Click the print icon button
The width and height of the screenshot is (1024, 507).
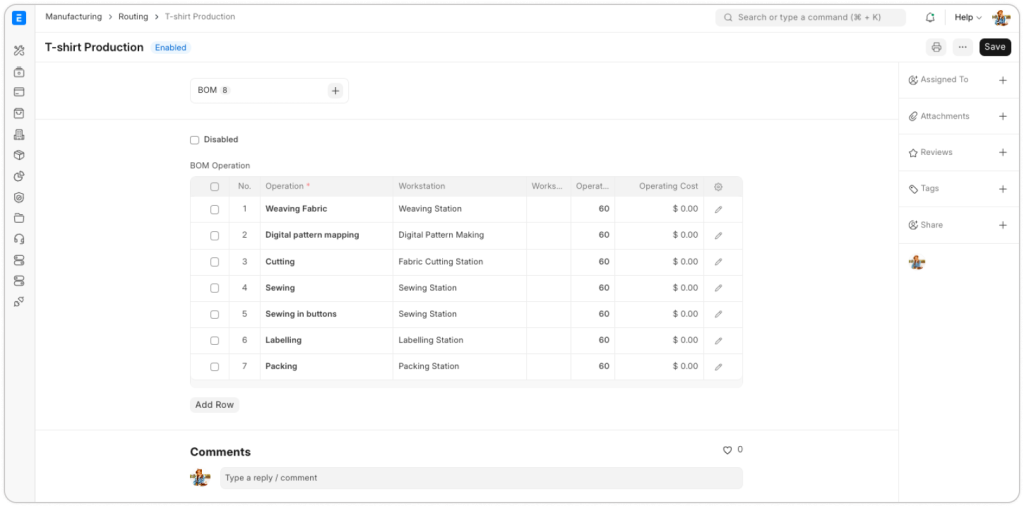tap(936, 47)
